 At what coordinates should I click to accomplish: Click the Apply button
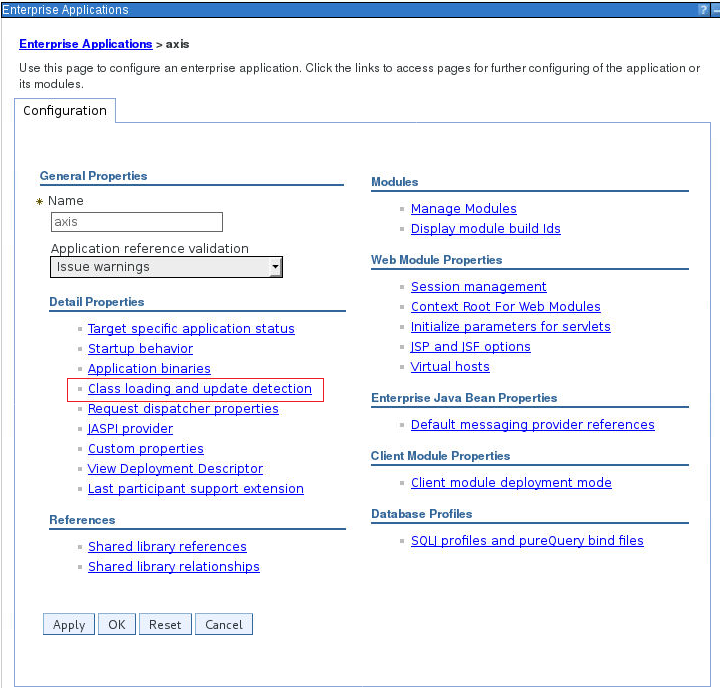click(x=69, y=625)
